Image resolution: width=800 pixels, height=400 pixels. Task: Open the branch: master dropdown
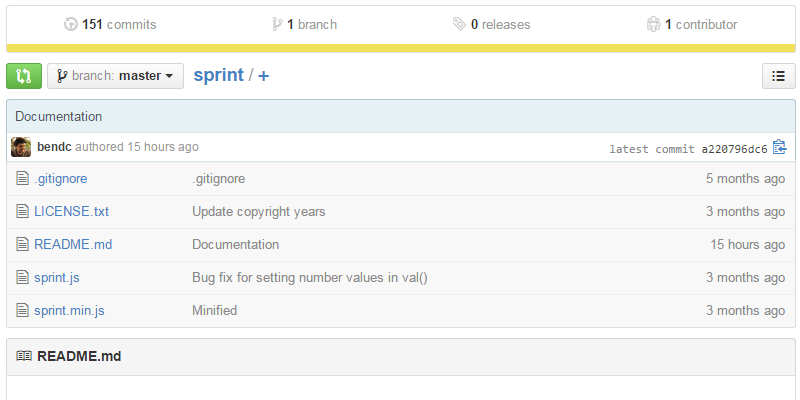[x=115, y=76]
